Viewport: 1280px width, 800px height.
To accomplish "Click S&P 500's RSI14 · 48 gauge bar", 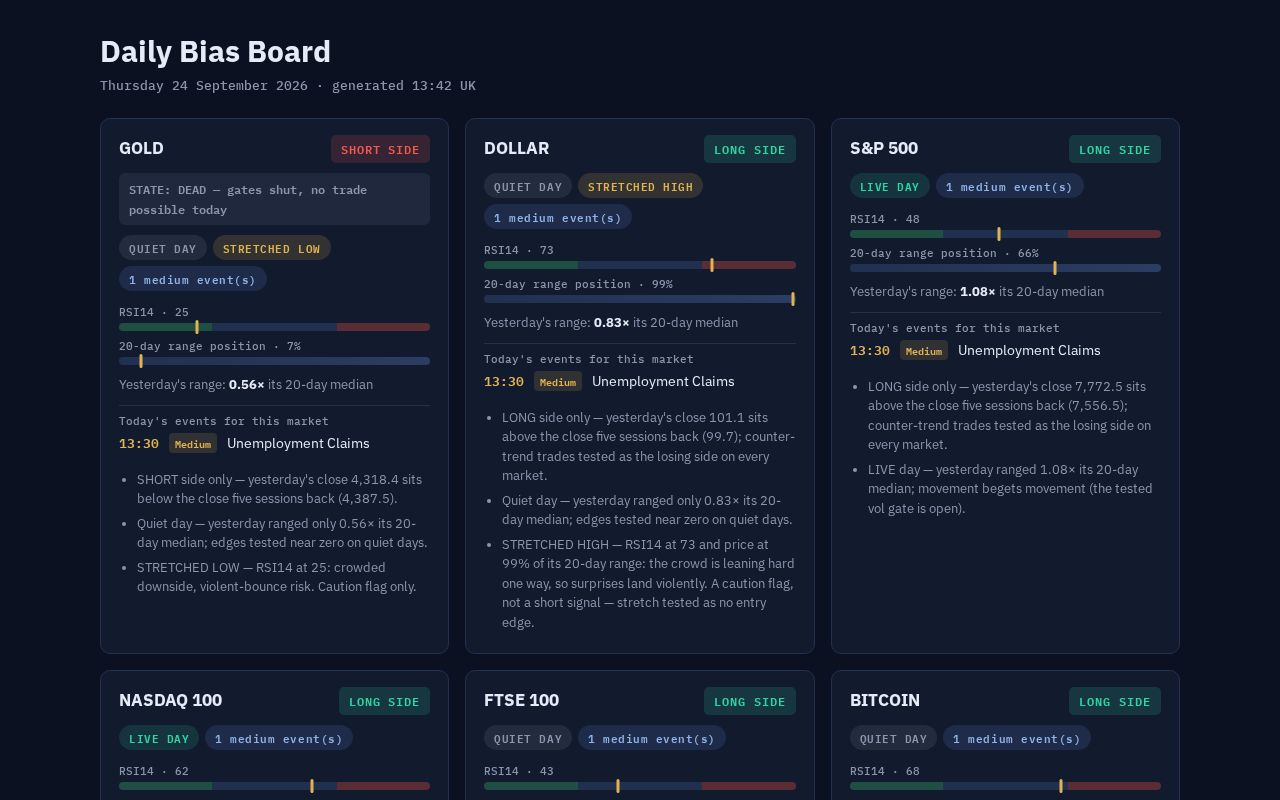I will pos(1005,234).
